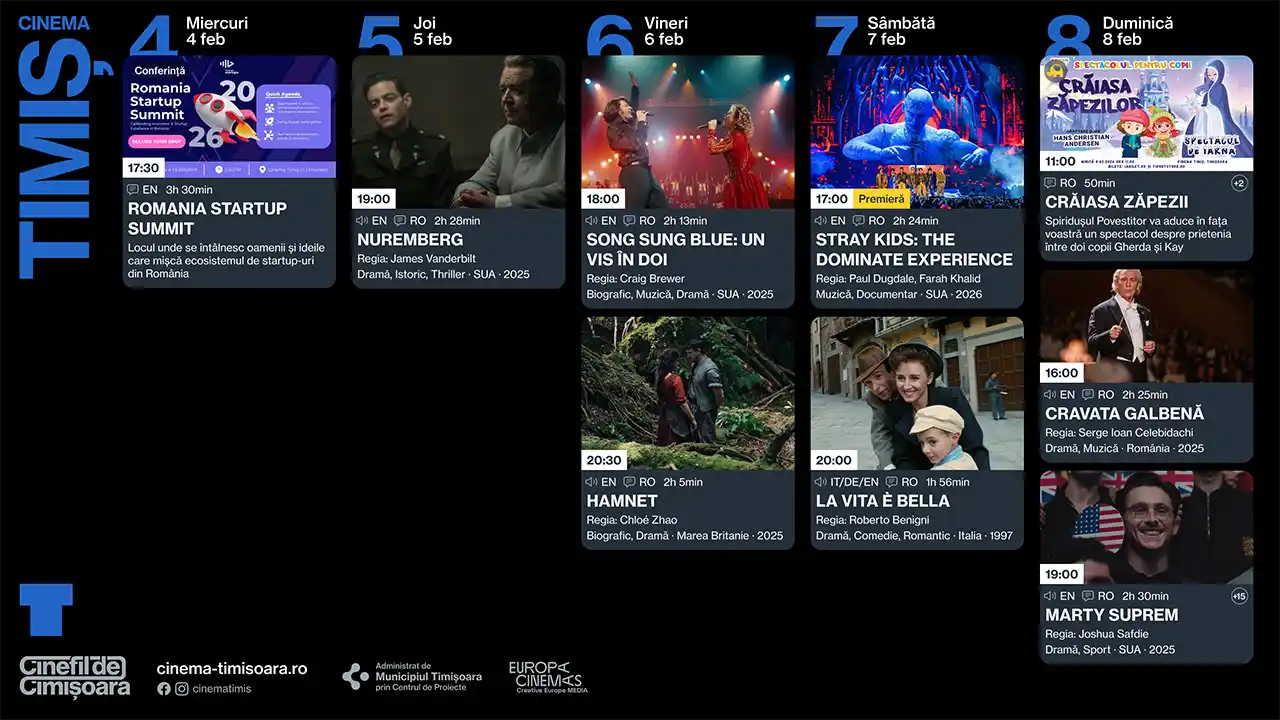The height and width of the screenshot is (720, 1280).
Task: Open the cinematimis social handle
Action: tap(222, 689)
